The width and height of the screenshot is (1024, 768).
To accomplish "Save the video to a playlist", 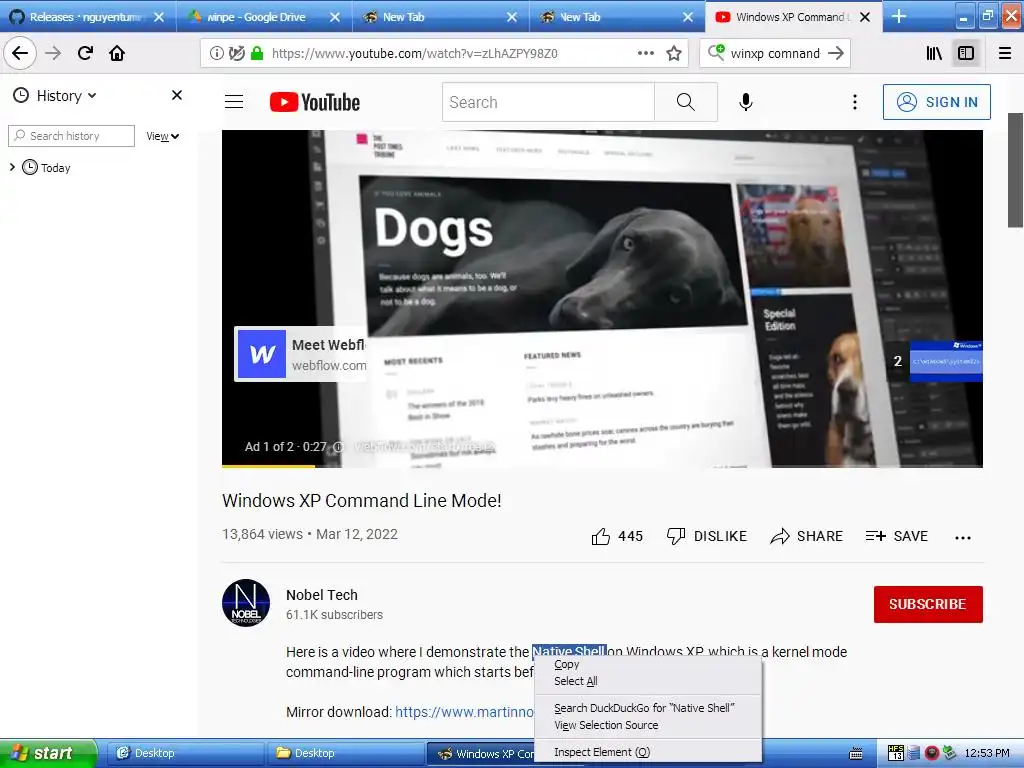I will point(897,536).
